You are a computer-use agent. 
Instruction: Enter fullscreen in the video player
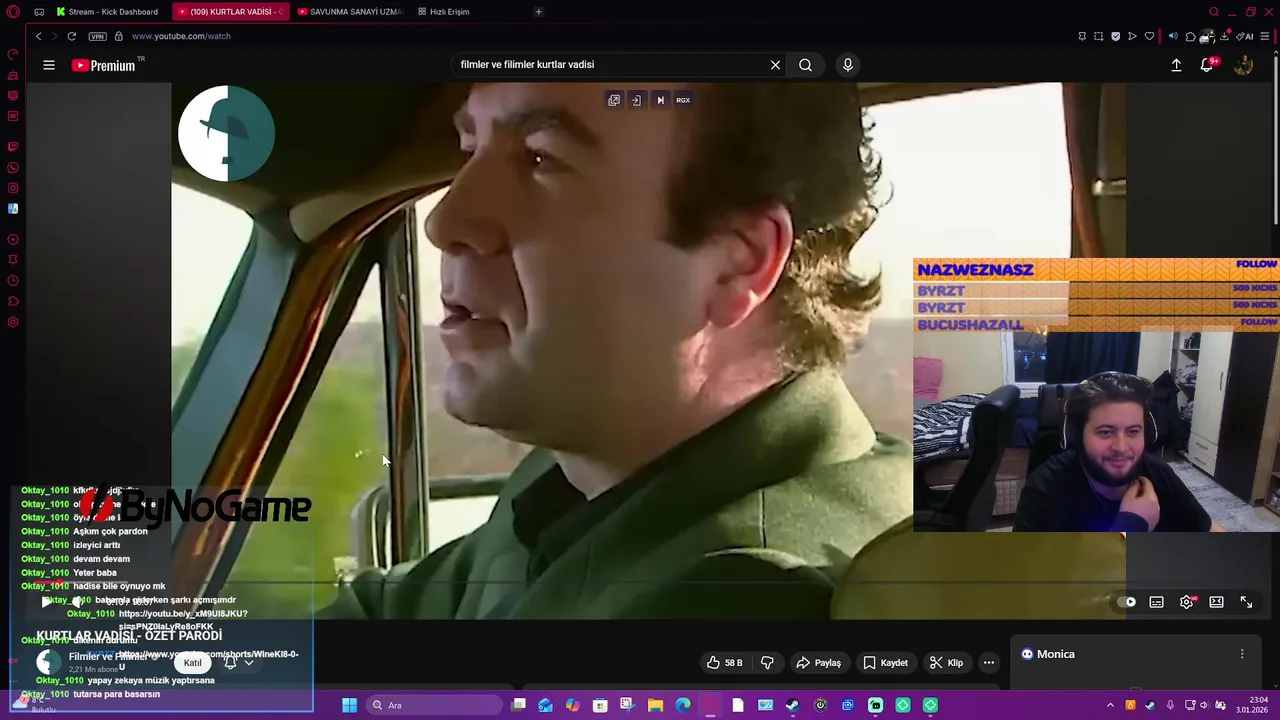[1246, 602]
